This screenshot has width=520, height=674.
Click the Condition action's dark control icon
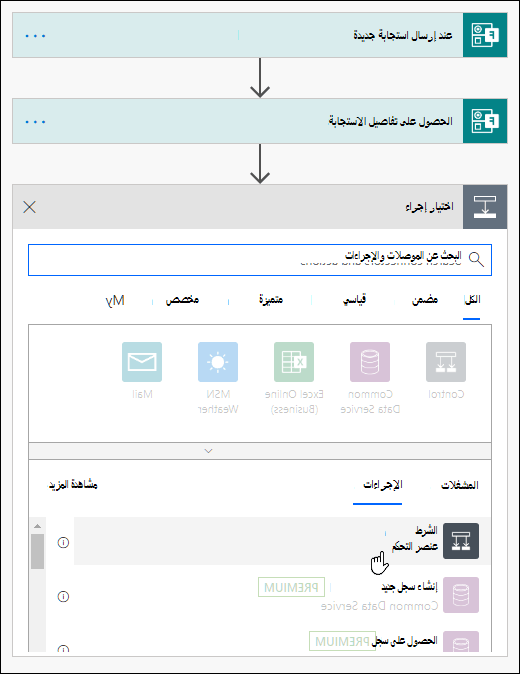pos(461,541)
